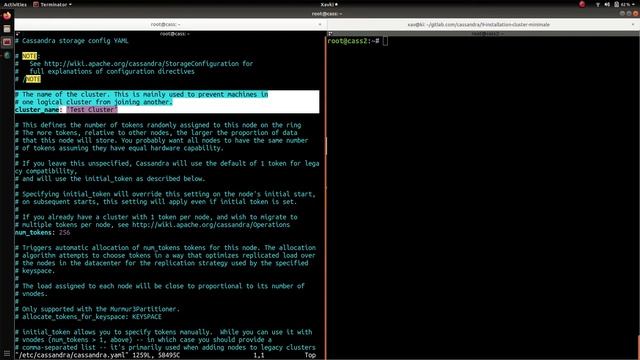Click the 'Test Cluster' value
Viewport: 640px width, 360px height.
tap(92, 110)
